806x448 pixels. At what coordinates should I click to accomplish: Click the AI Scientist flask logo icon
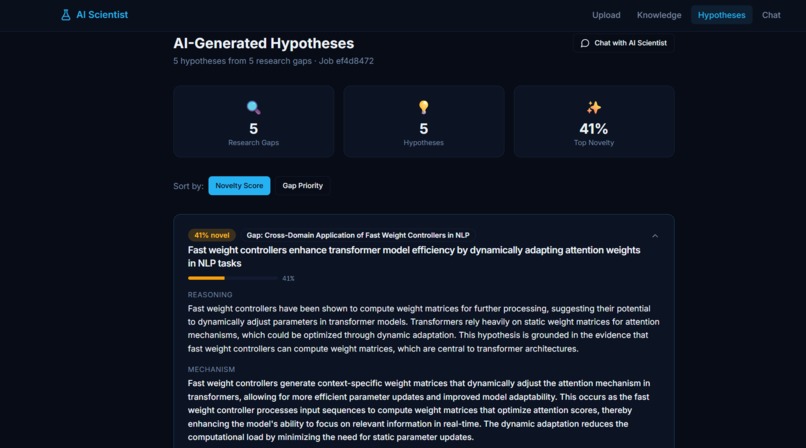[66, 15]
